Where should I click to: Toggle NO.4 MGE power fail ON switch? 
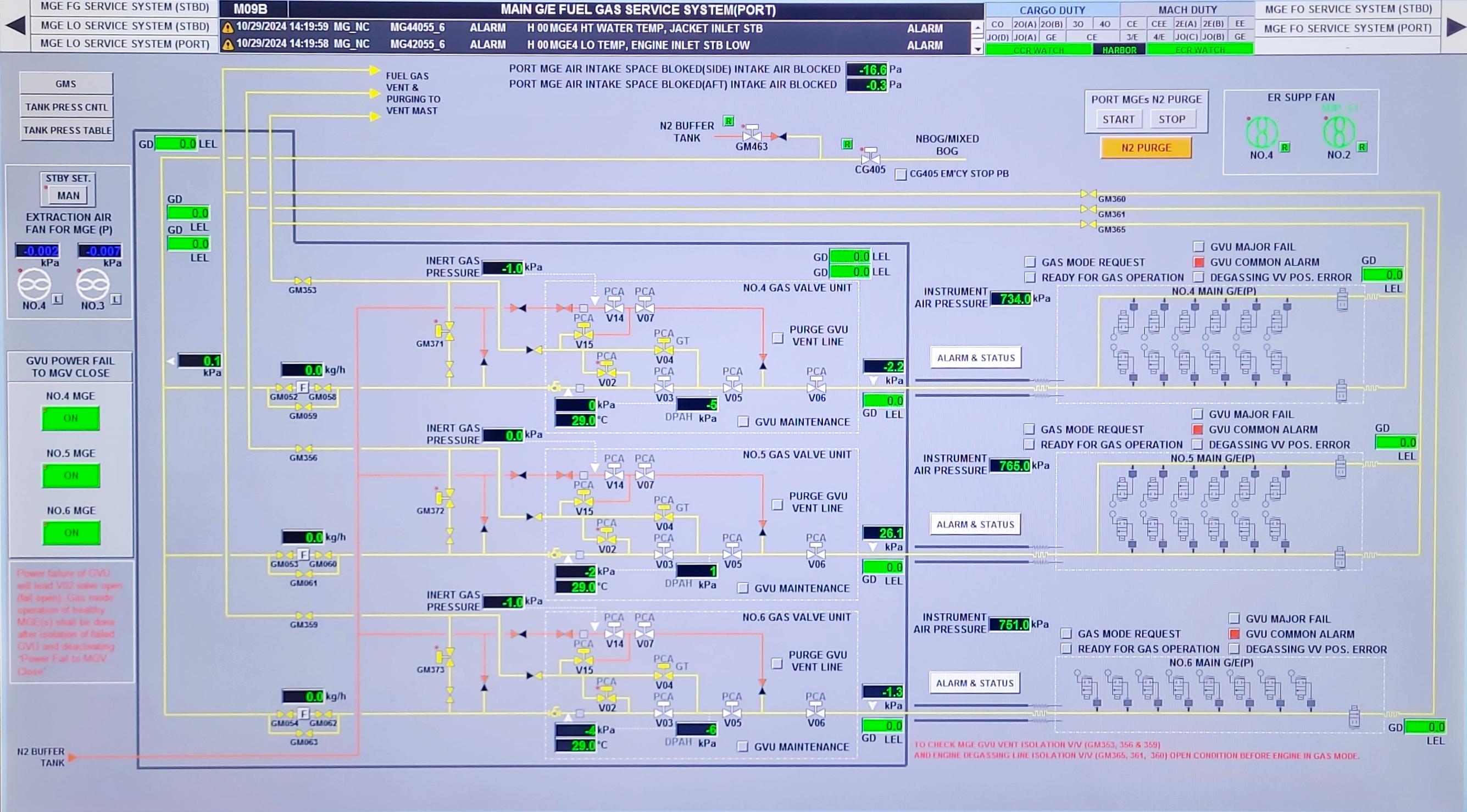[71, 418]
